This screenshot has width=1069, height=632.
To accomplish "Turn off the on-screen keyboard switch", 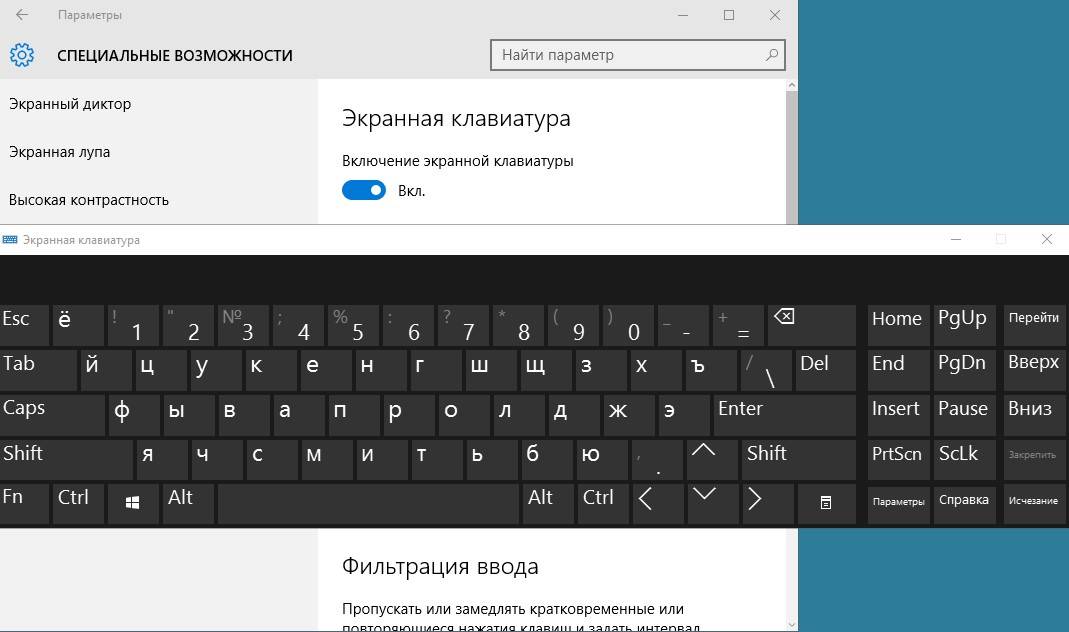I will [364, 190].
